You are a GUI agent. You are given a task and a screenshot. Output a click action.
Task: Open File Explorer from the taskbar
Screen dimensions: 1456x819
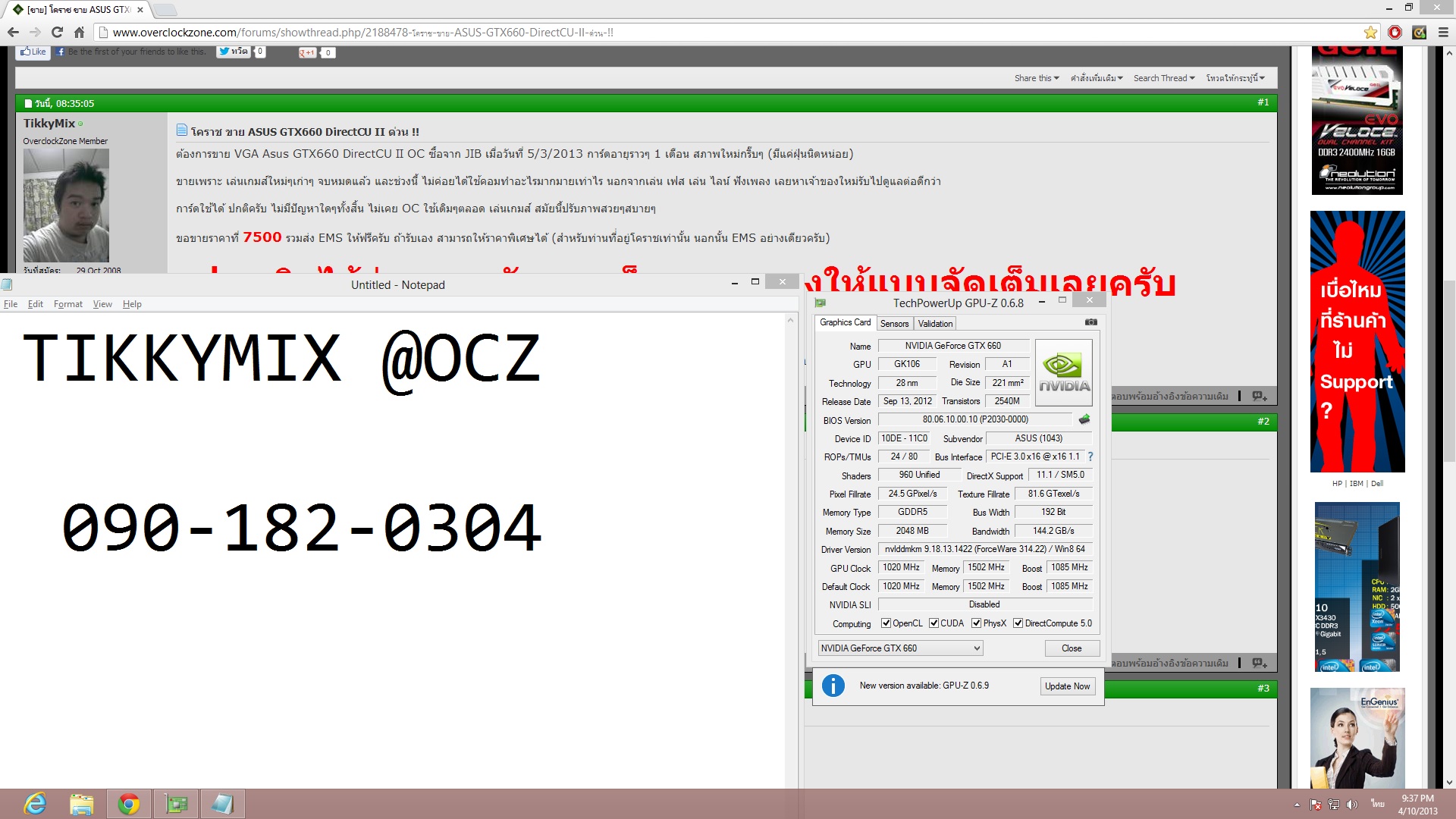81,804
